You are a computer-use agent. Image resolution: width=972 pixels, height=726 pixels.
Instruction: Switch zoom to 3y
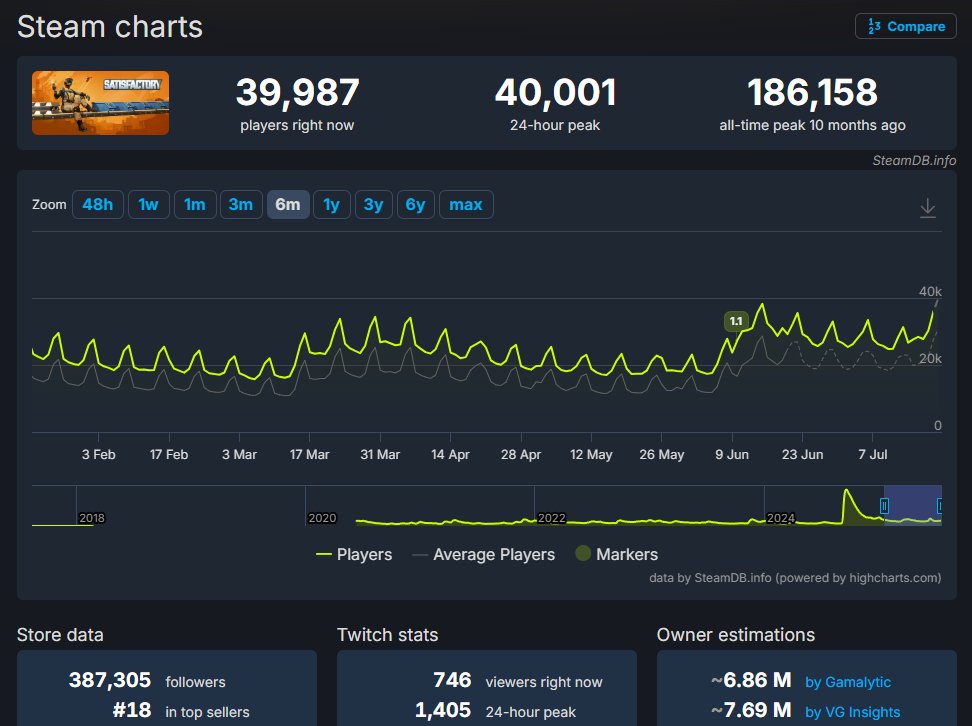tap(373, 205)
